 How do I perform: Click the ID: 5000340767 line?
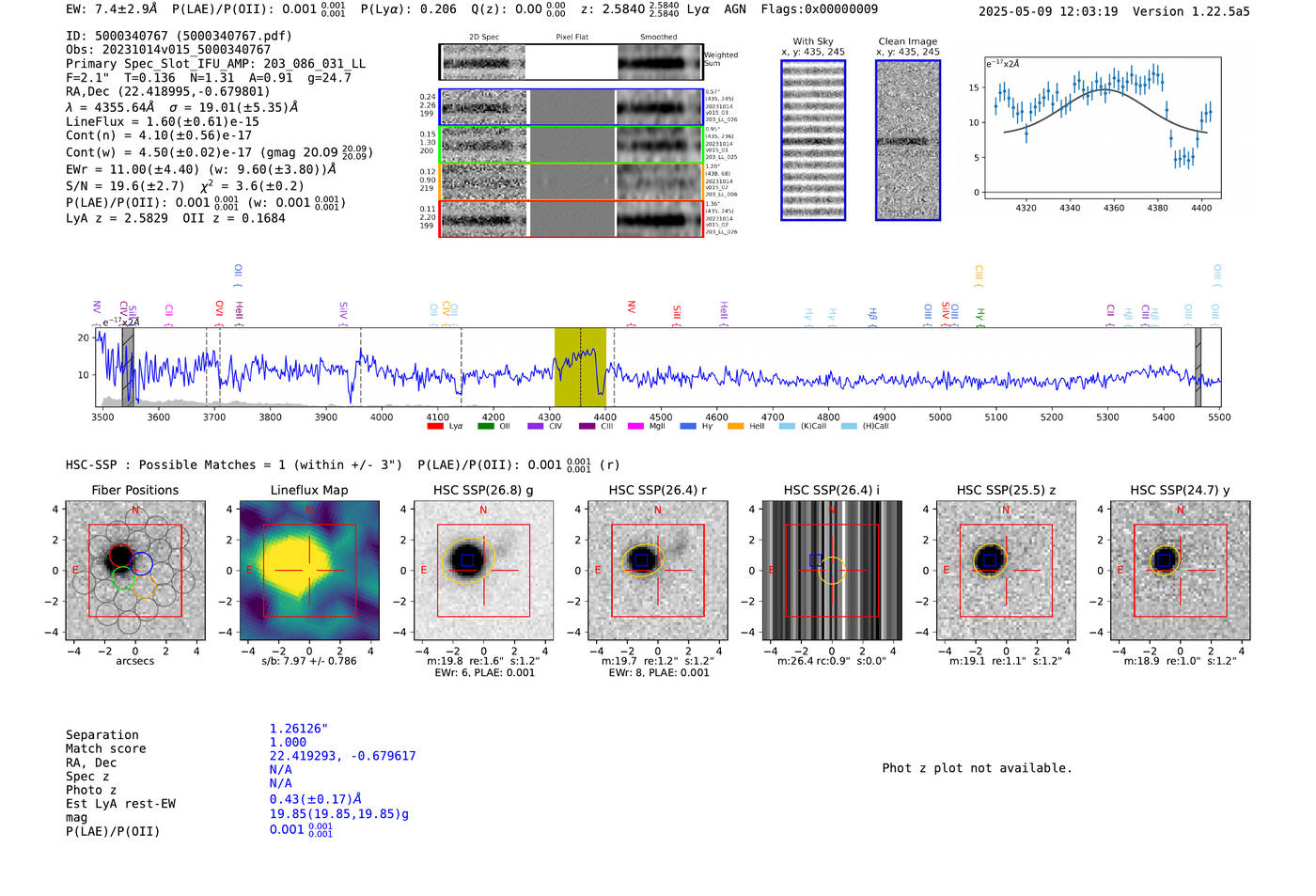click(179, 36)
